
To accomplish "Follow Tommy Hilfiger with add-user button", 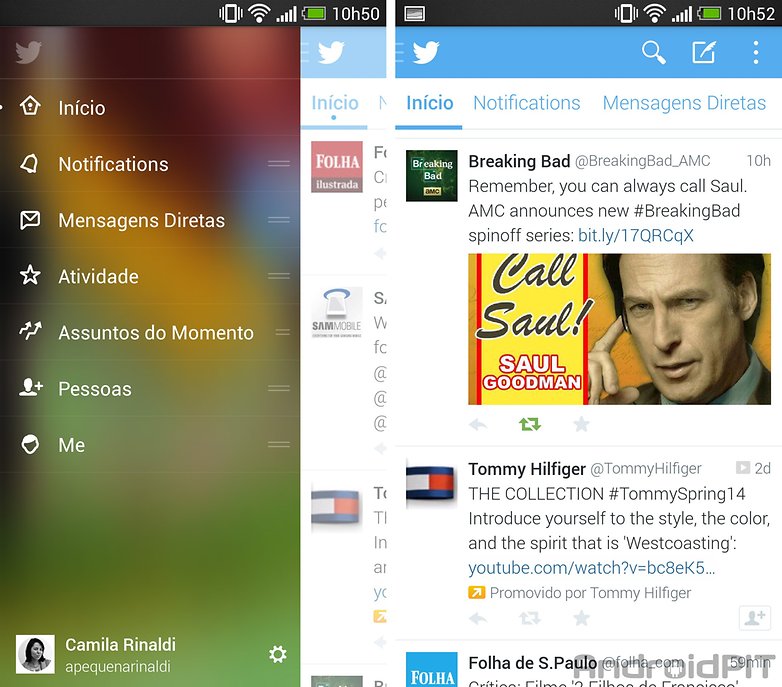I will click(755, 618).
